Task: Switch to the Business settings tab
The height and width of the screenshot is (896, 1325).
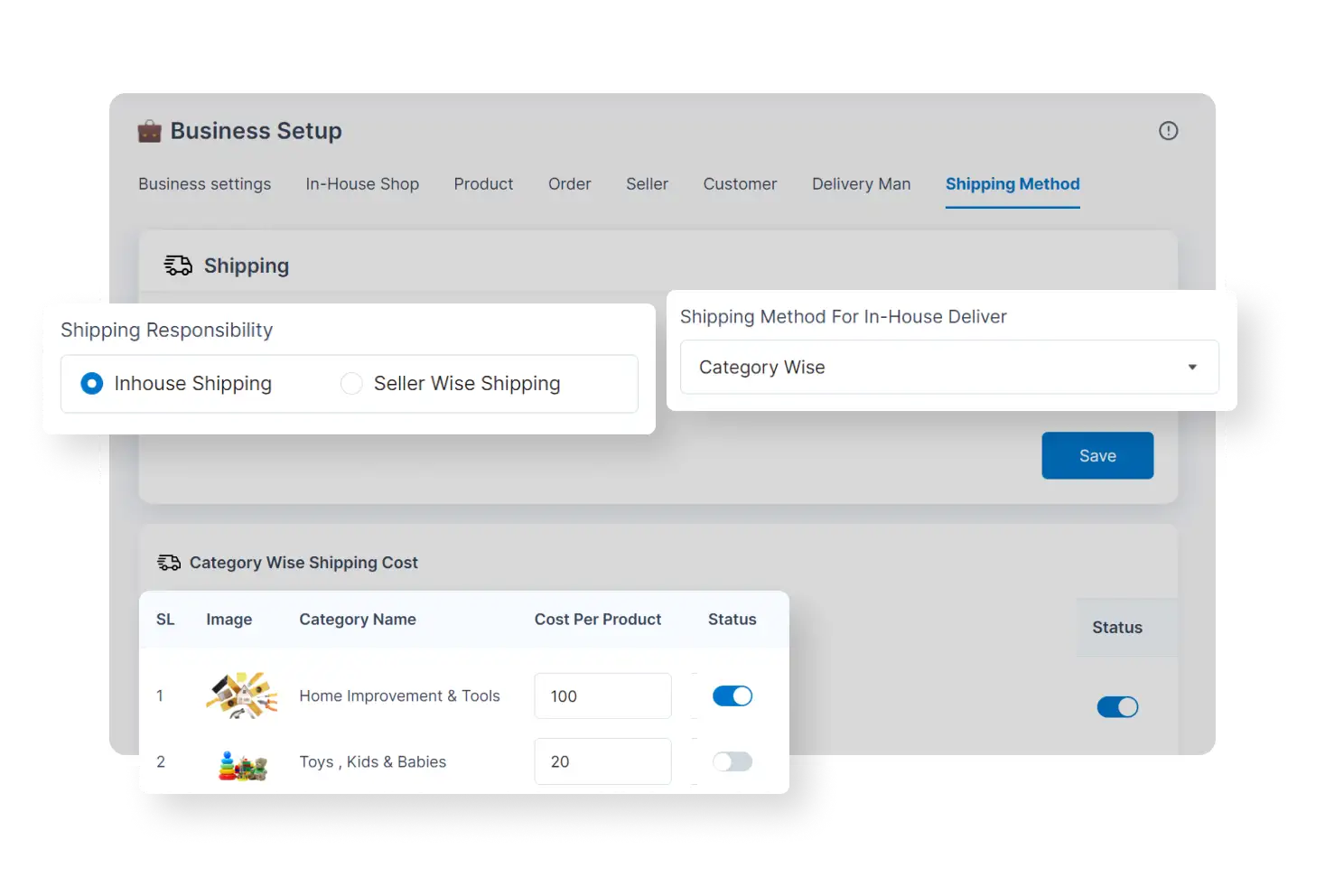Action: (x=204, y=183)
